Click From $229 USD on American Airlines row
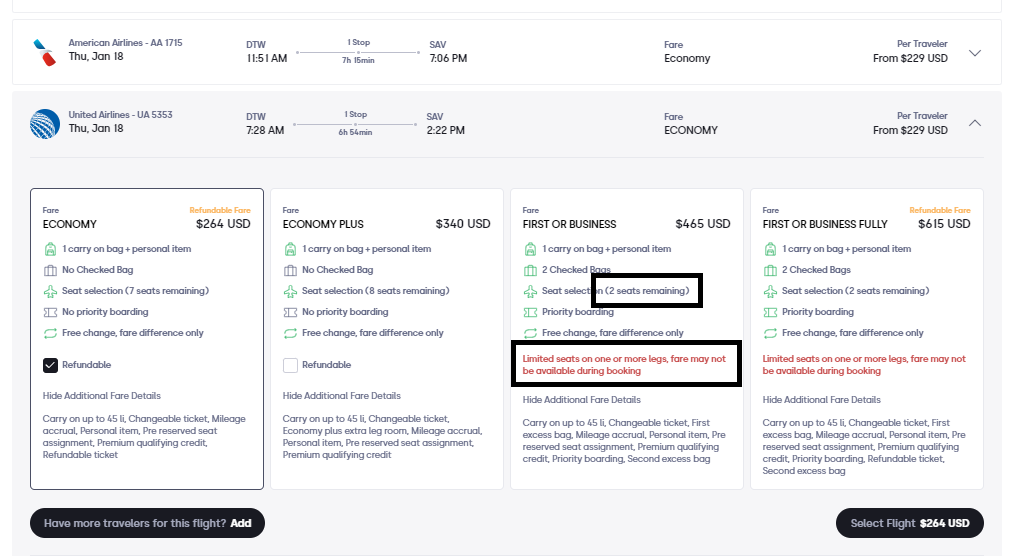This screenshot has width=1009, height=556. (911, 58)
